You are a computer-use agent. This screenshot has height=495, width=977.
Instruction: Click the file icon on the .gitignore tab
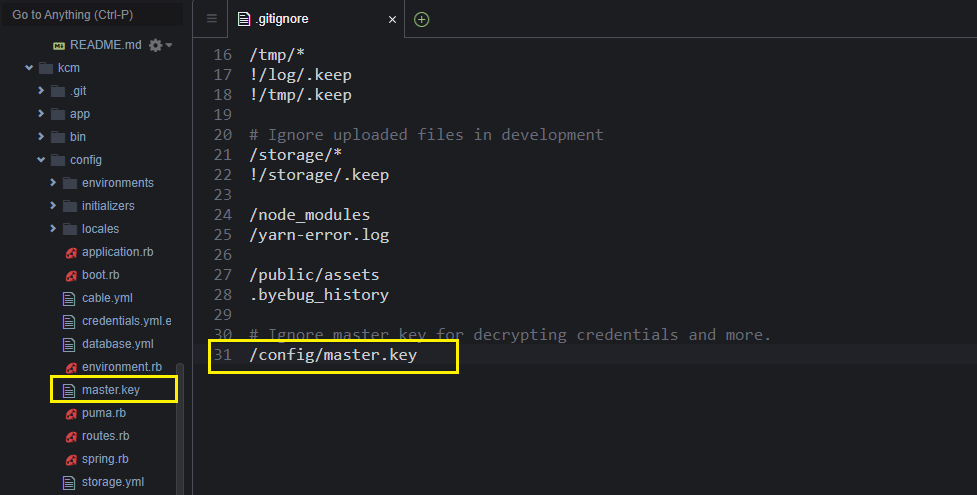(x=244, y=19)
